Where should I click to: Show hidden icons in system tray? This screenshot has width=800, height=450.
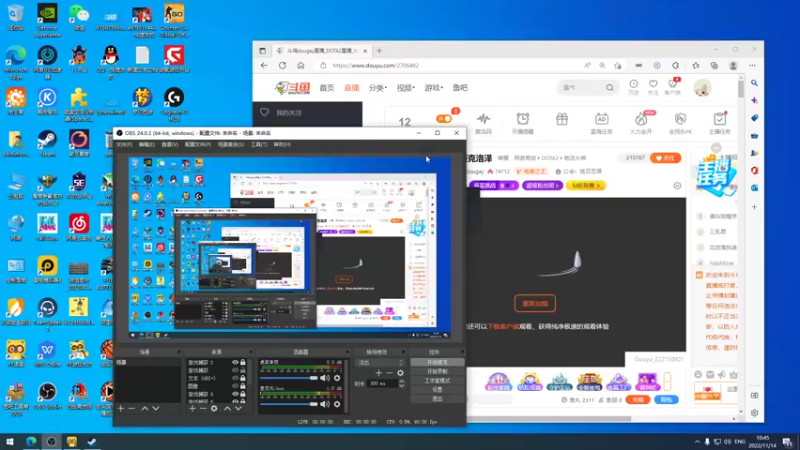tap(697, 442)
